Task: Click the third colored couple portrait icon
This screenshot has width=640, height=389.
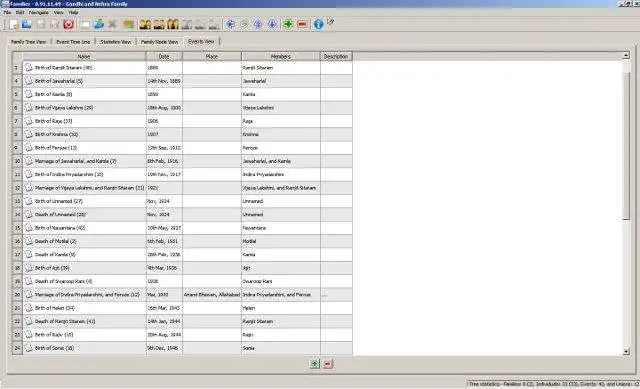Action: coord(173,24)
